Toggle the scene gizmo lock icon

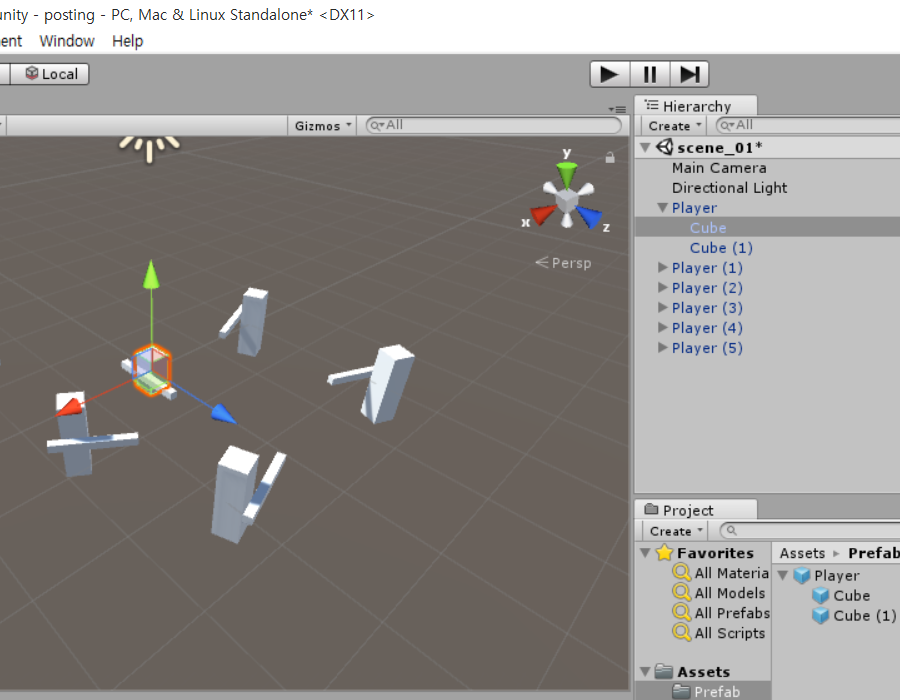click(610, 157)
